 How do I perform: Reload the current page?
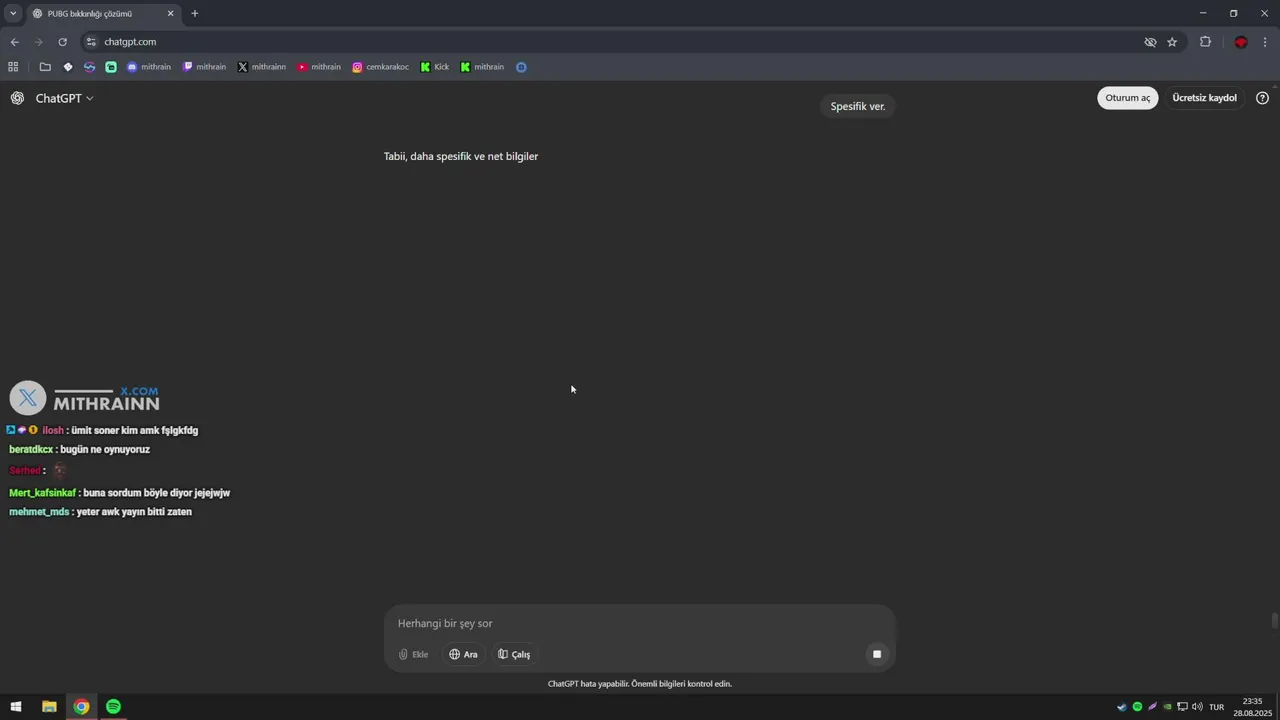pyautogui.click(x=62, y=42)
